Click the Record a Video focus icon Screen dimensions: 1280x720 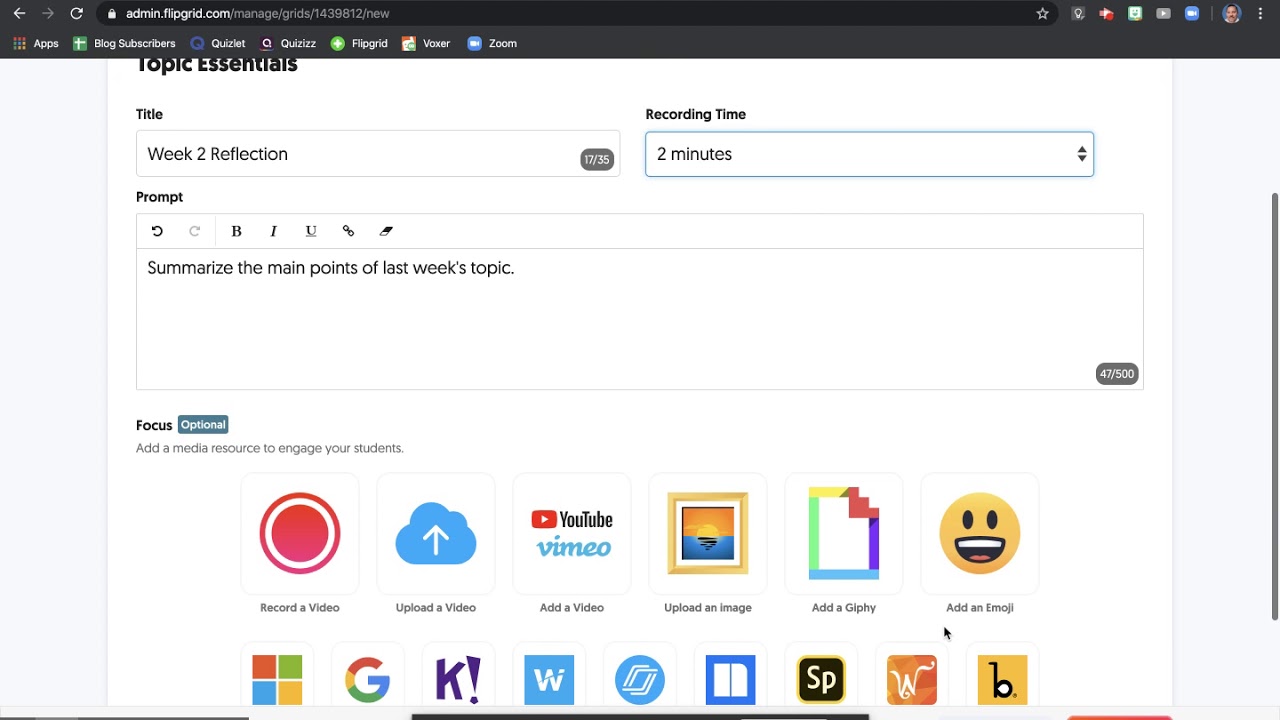click(x=300, y=534)
